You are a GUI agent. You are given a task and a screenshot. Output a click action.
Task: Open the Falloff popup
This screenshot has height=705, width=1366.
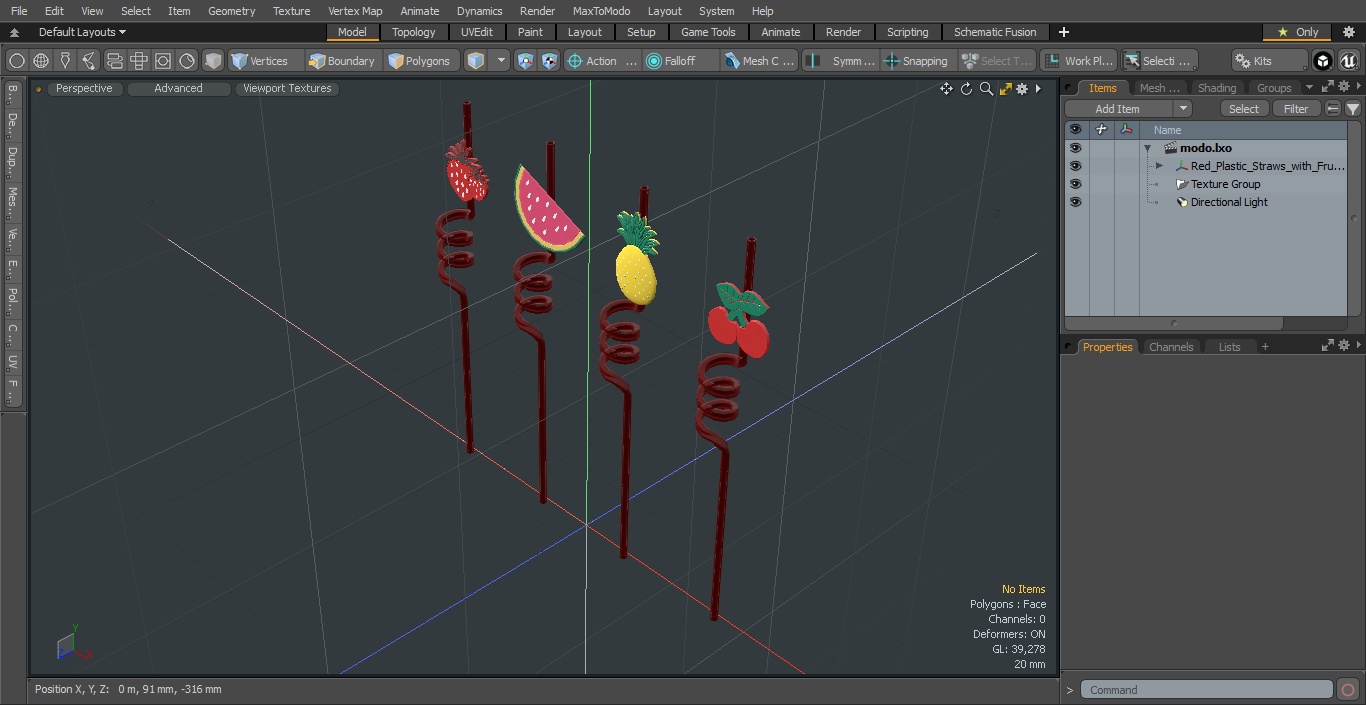click(681, 61)
